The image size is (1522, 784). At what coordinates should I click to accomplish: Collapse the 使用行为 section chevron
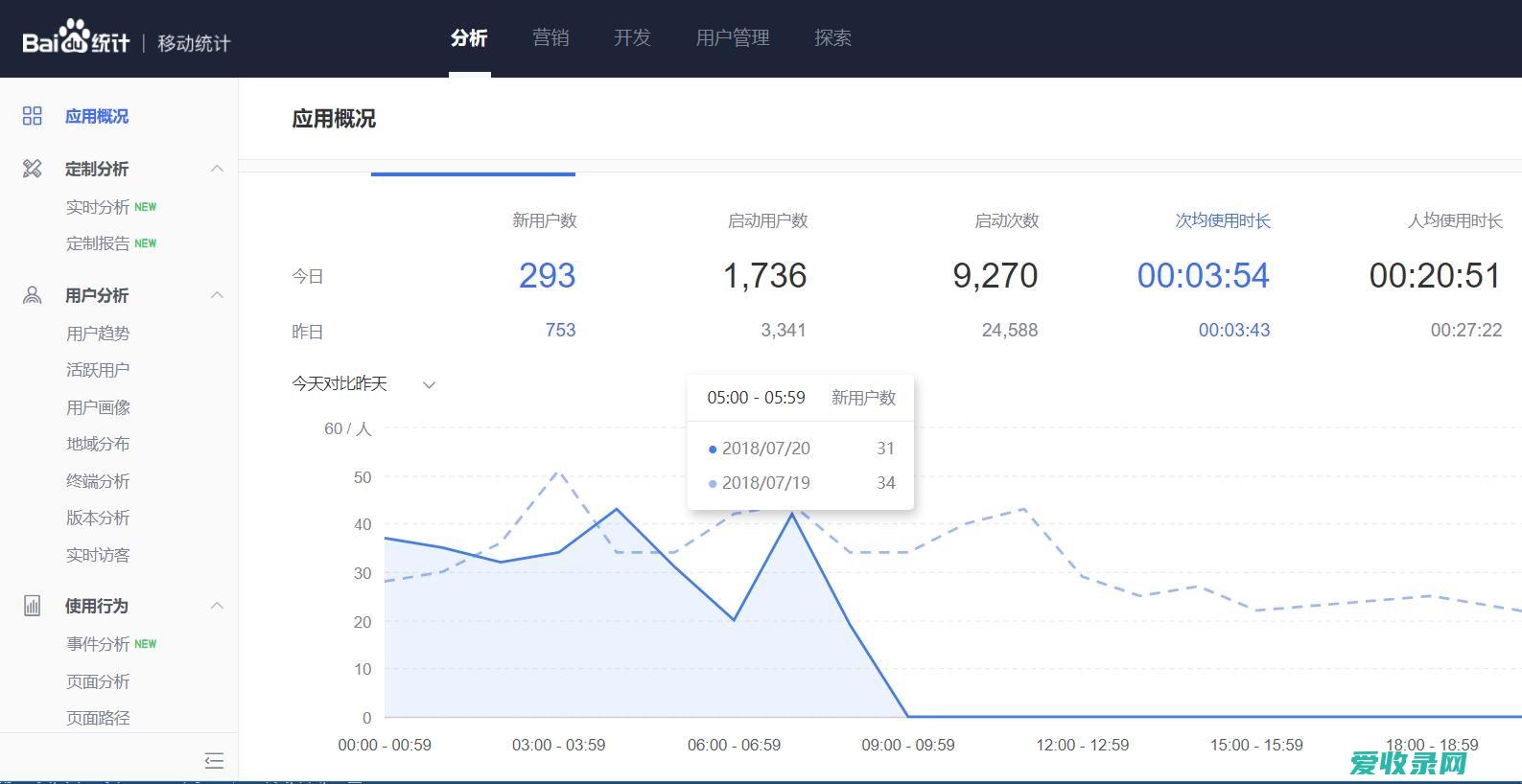[x=217, y=606]
